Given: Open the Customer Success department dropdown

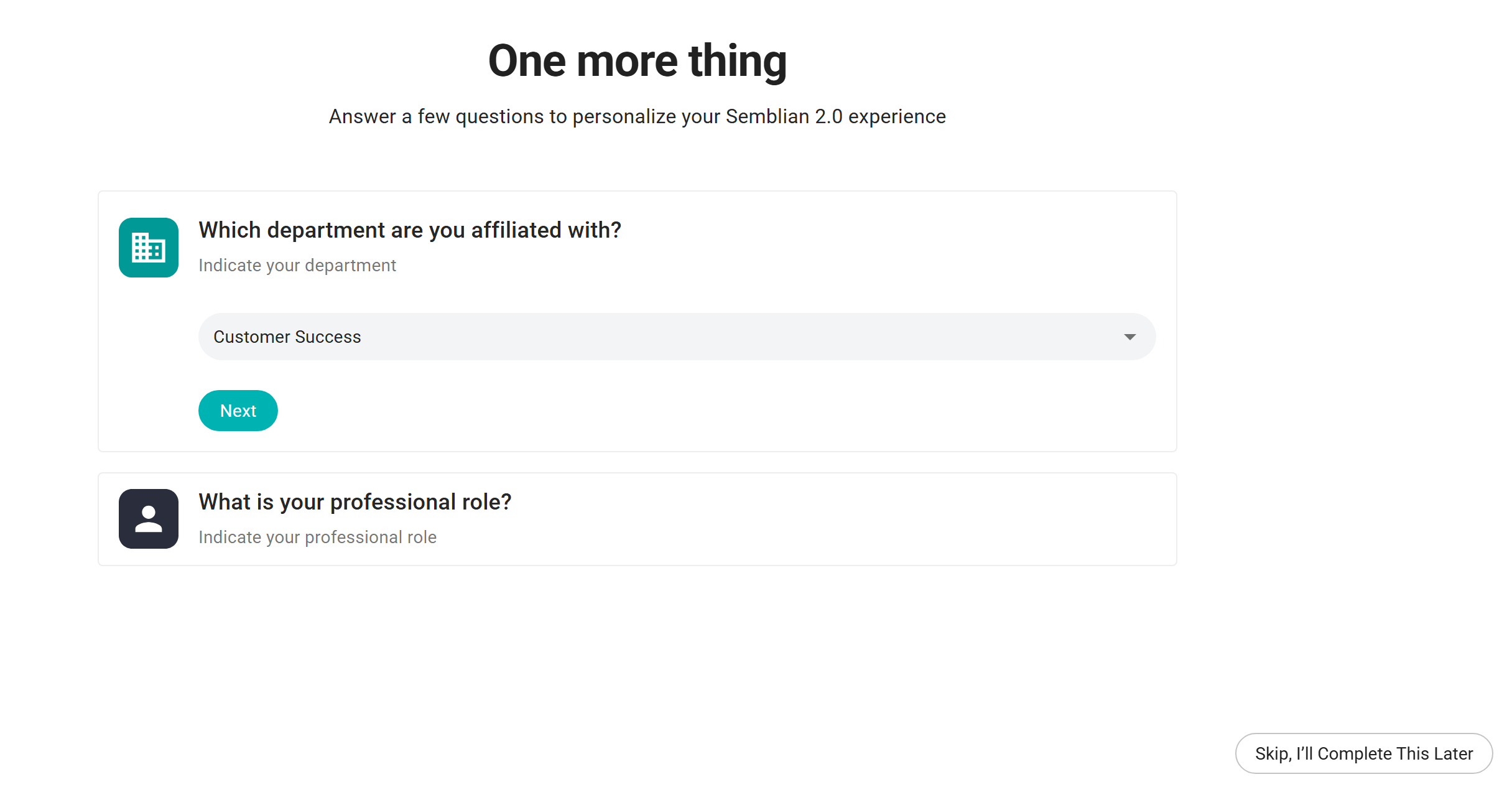Looking at the screenshot, I should click(x=676, y=337).
